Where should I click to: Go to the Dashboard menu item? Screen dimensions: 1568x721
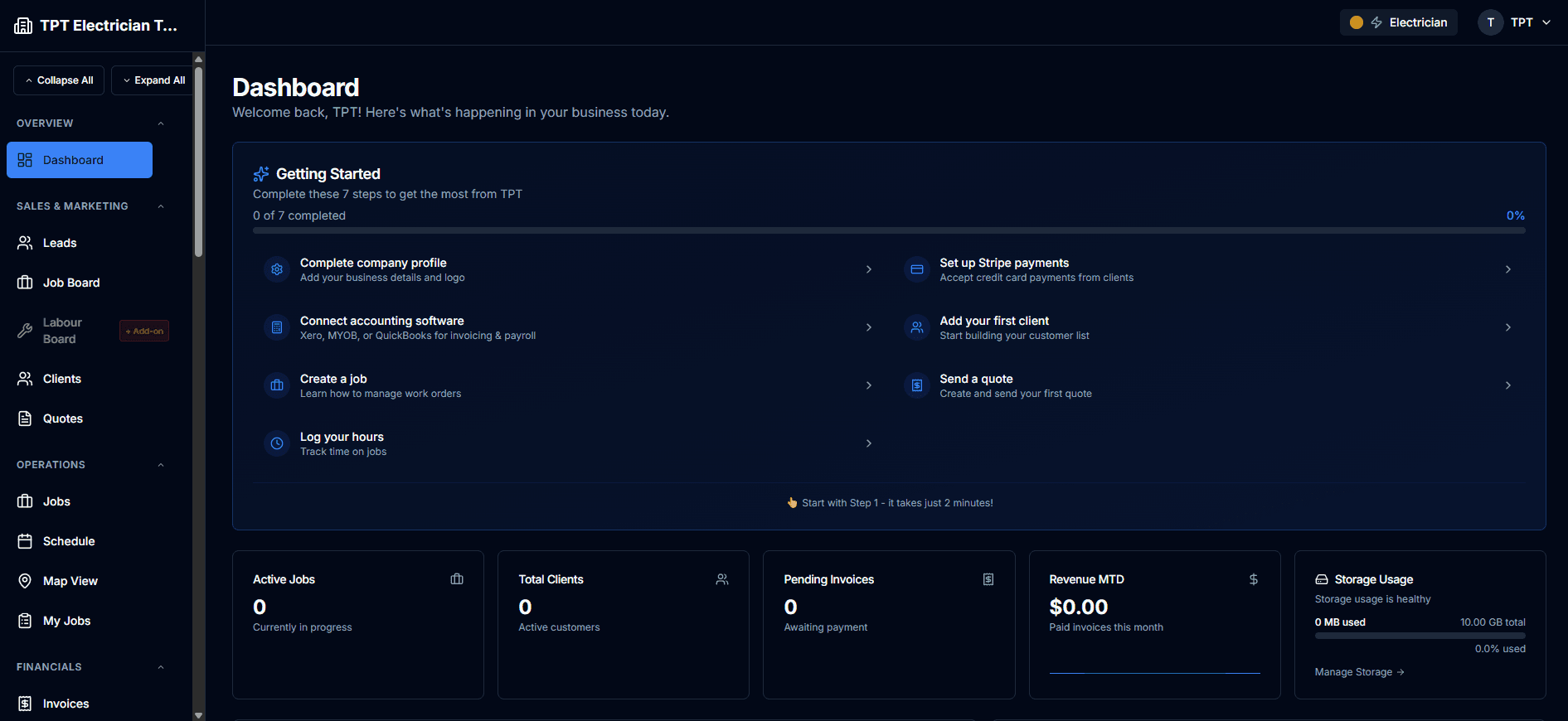(x=80, y=160)
